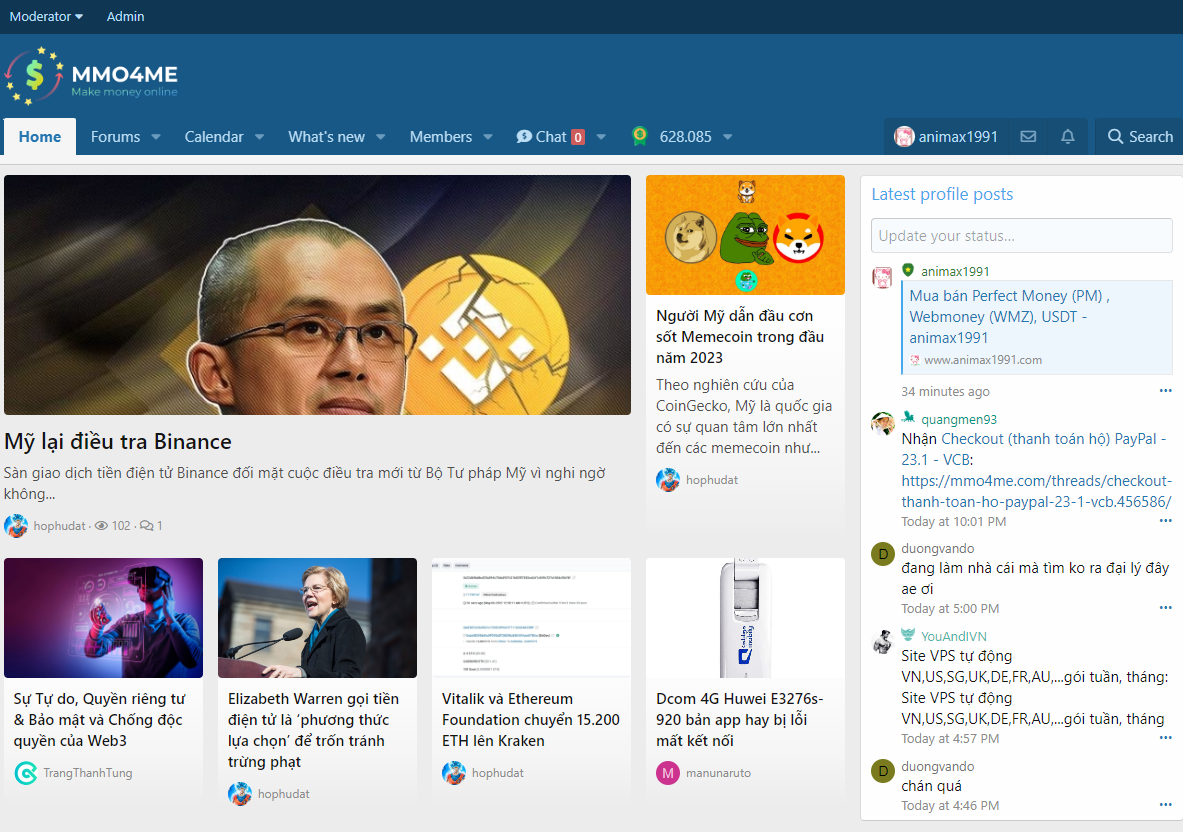Open the Home tab
This screenshot has width=1183, height=832.
40,137
